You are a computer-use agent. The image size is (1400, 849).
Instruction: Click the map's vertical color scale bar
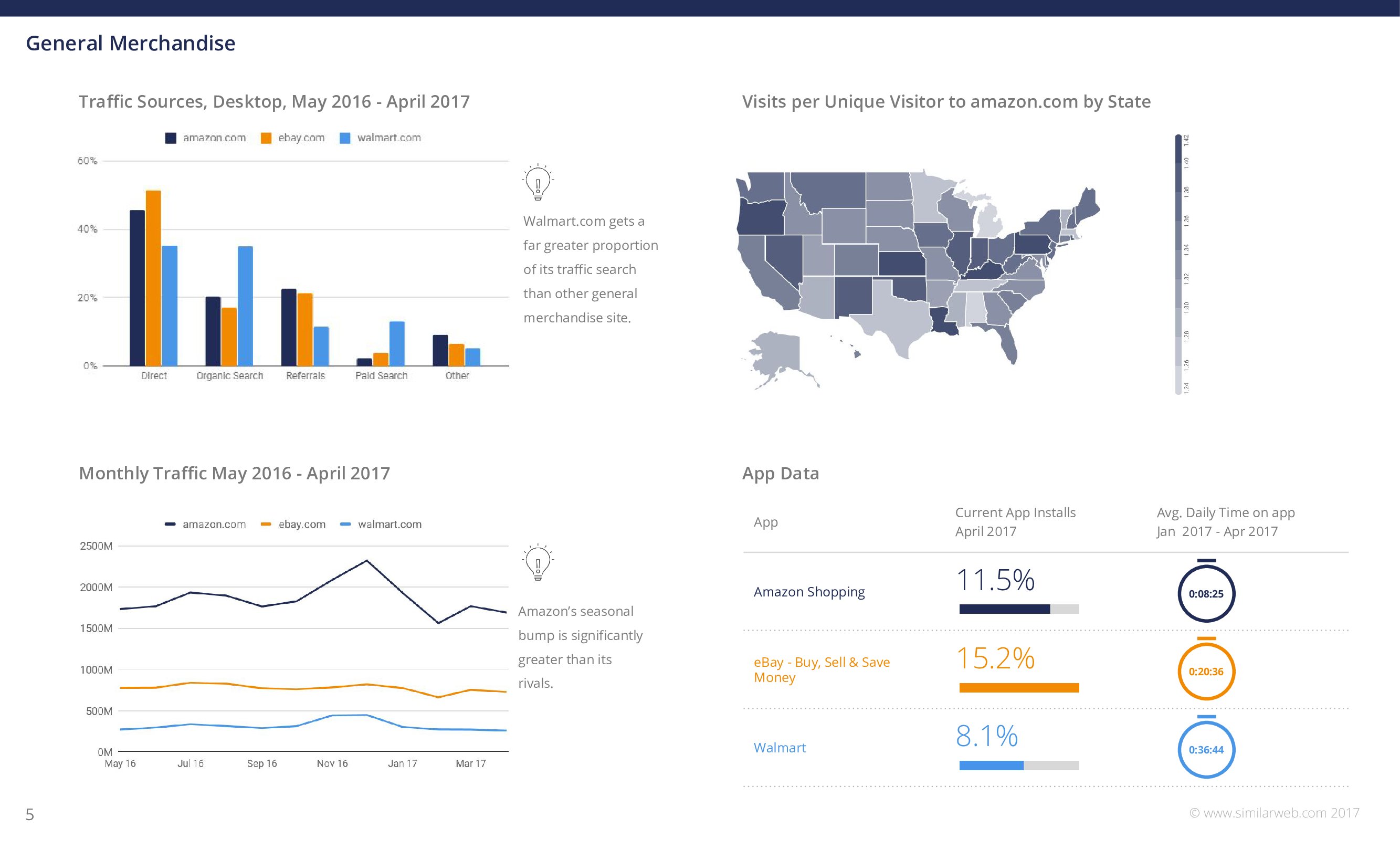[x=1178, y=264]
